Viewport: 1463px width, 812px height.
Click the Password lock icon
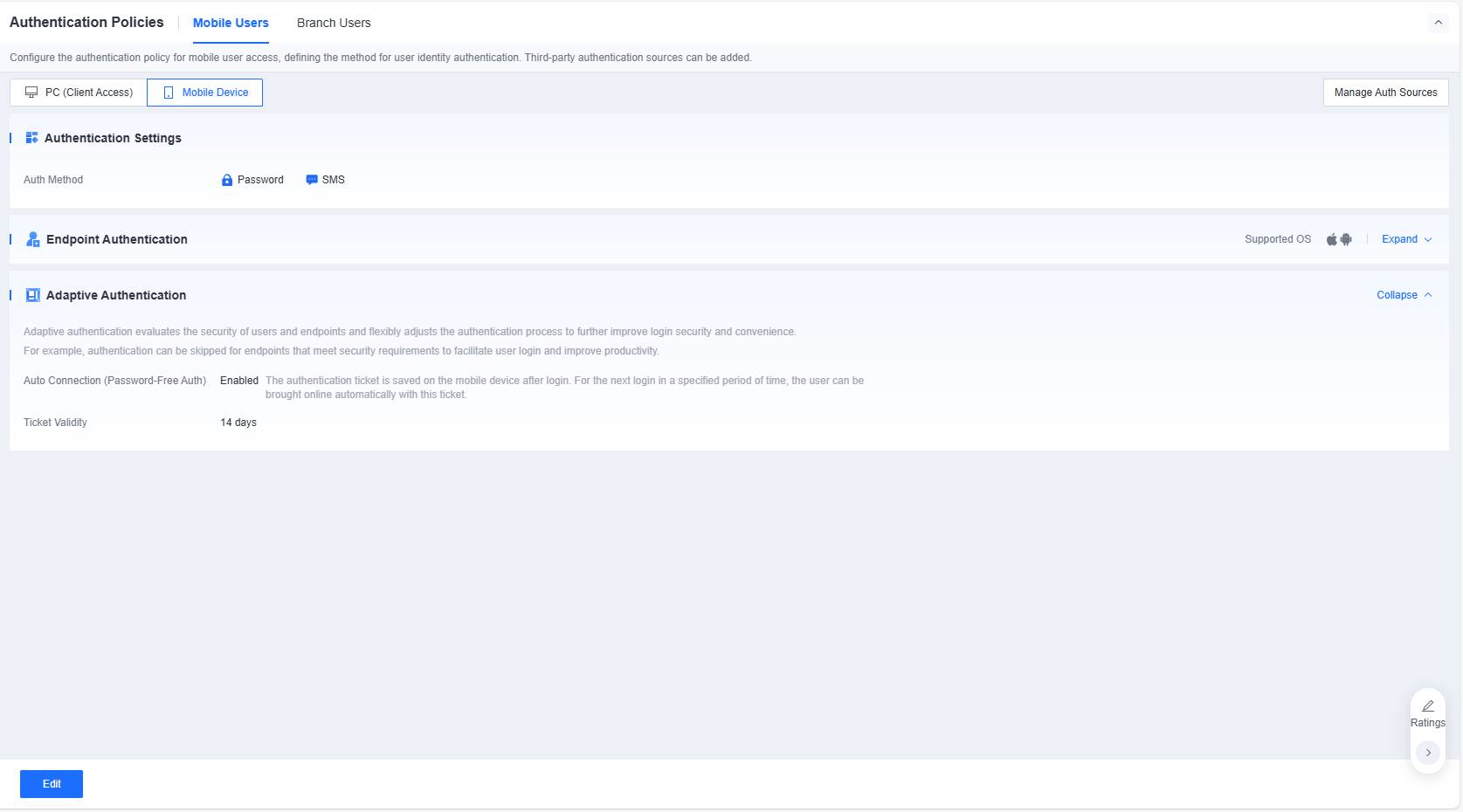click(x=227, y=180)
